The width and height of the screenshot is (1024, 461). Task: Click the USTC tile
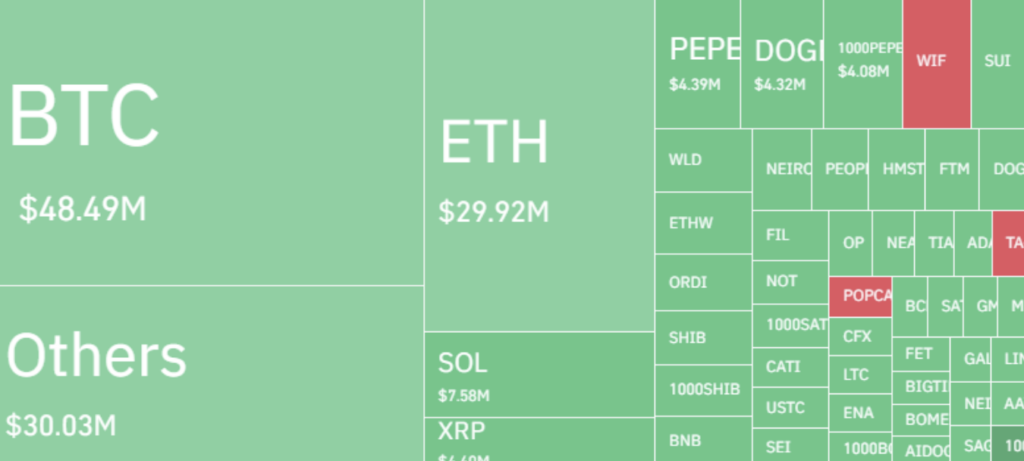790,408
